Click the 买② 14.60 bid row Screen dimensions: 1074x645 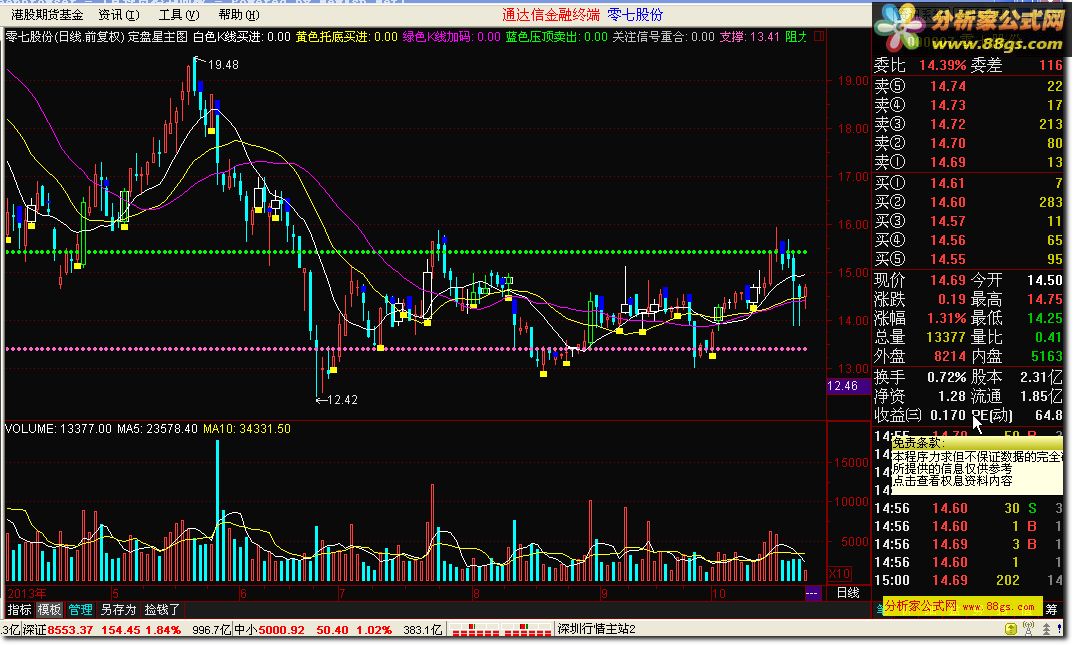pos(968,203)
